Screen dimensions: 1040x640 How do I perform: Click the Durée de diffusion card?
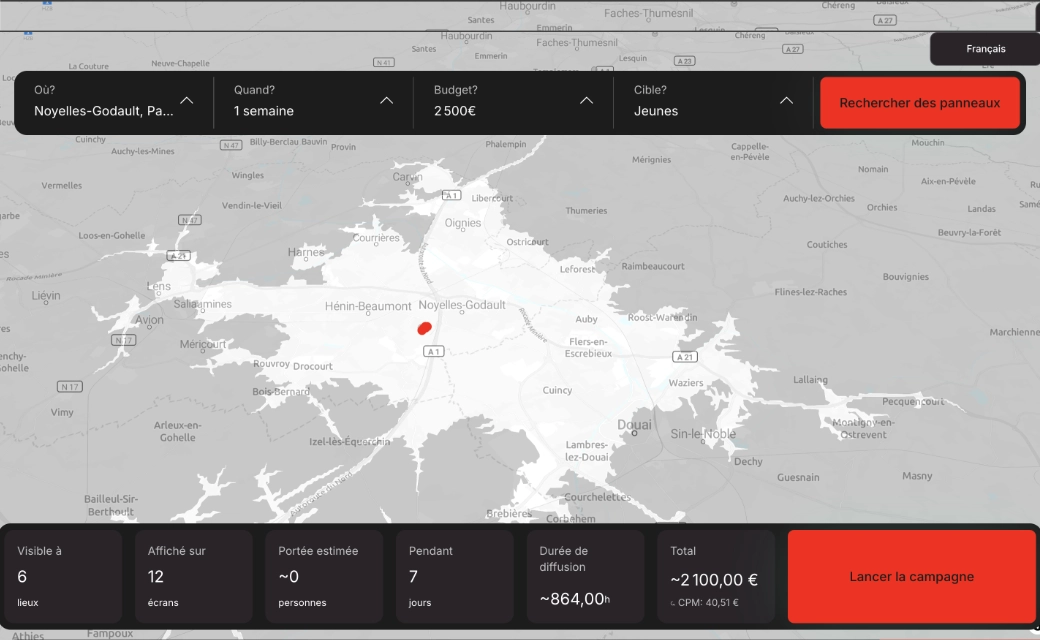pyautogui.click(x=585, y=577)
